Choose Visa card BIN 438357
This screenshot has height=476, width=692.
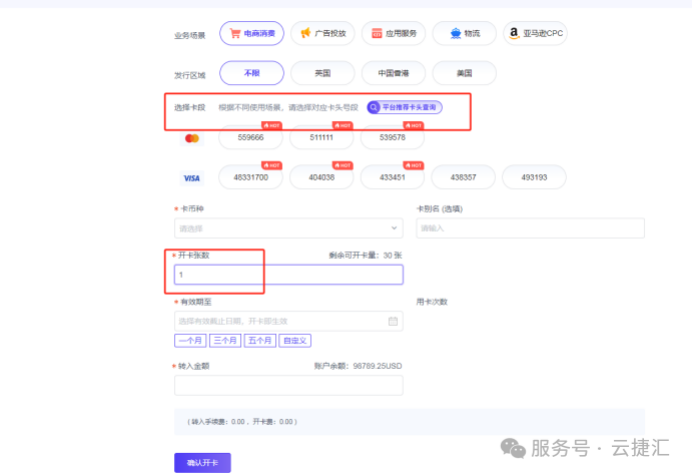[x=464, y=178]
